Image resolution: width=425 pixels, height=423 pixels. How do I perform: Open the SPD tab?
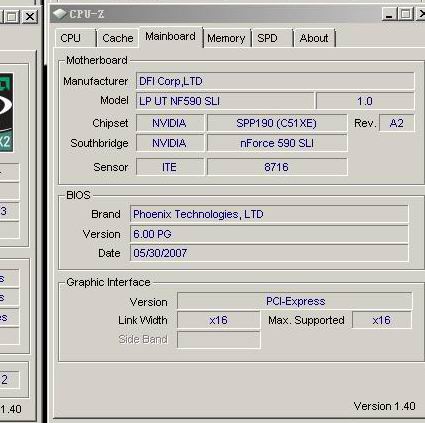272,38
